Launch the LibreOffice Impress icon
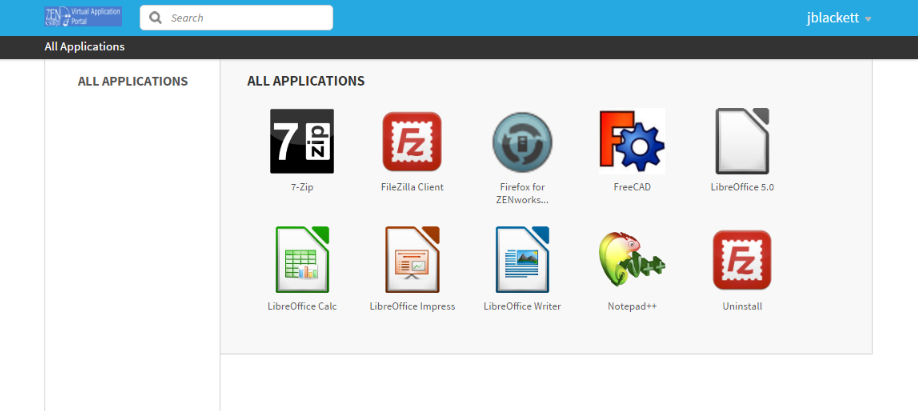 (x=412, y=259)
